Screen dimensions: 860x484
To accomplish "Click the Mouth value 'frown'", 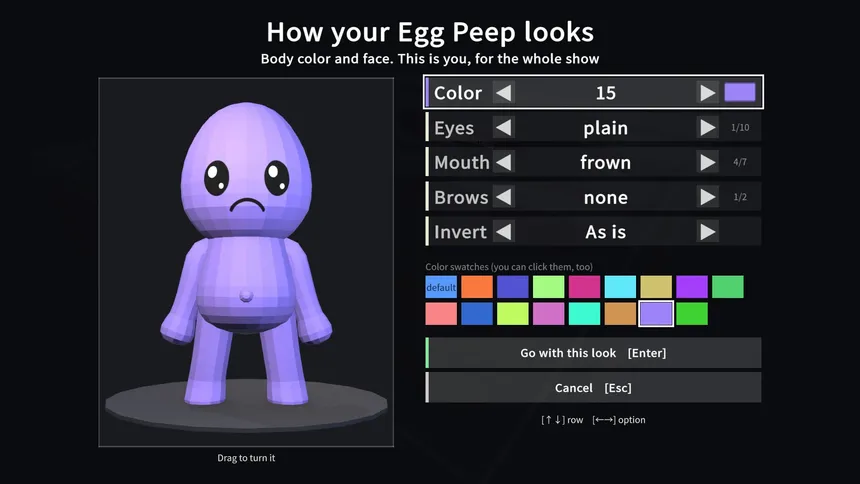I will click(606, 162).
